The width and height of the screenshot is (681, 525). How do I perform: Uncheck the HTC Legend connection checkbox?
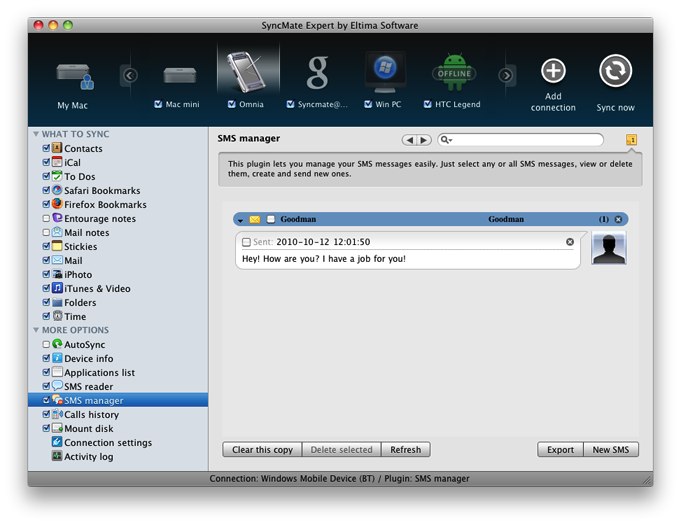pyautogui.click(x=427, y=104)
